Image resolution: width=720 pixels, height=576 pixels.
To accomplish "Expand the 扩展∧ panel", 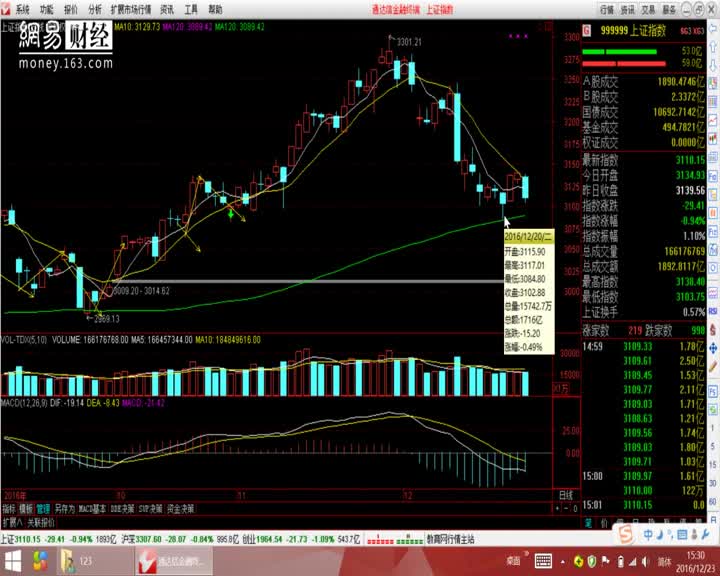I will point(12,522).
